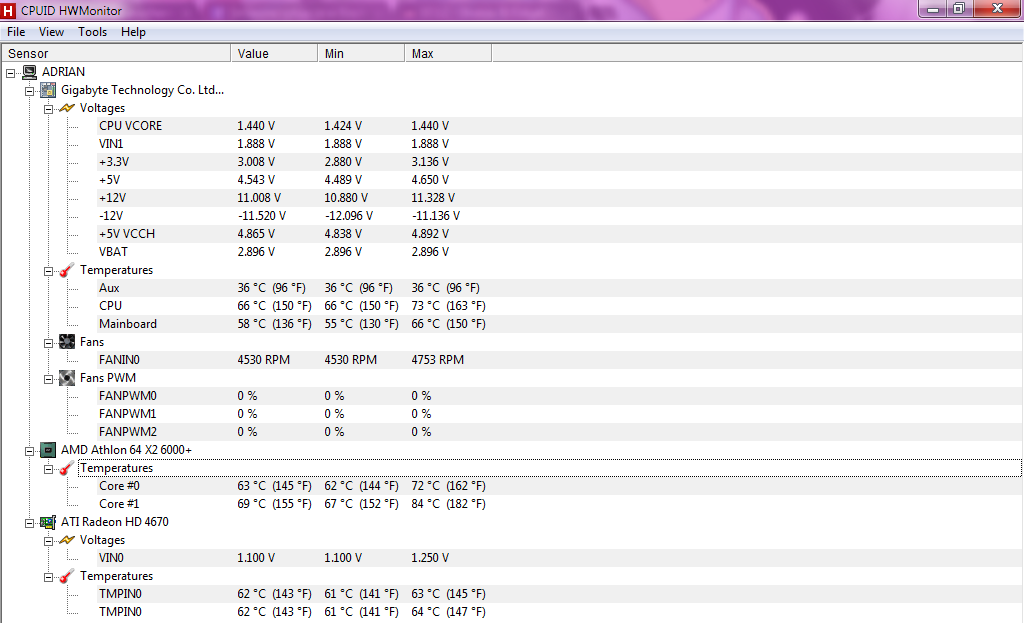
Task: Collapse the Gigabyte Voltages group
Action: point(48,109)
